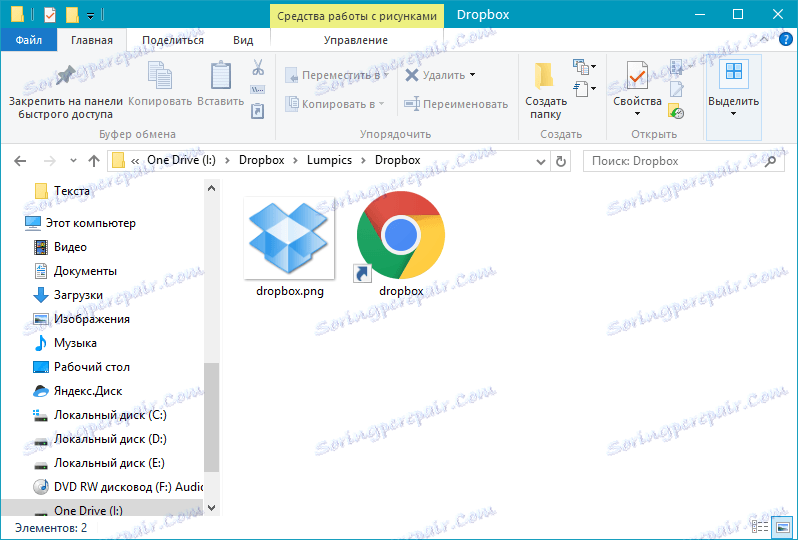The height and width of the screenshot is (540, 798).
Task: Open Customize Quick Access Toolbar dropdown
Action: coord(90,16)
